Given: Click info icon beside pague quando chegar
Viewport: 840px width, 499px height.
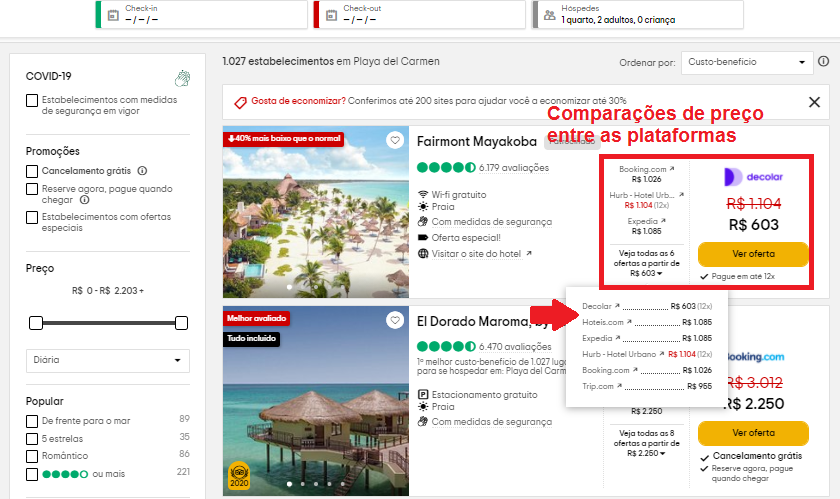Looking at the screenshot, I should tap(85, 200).
